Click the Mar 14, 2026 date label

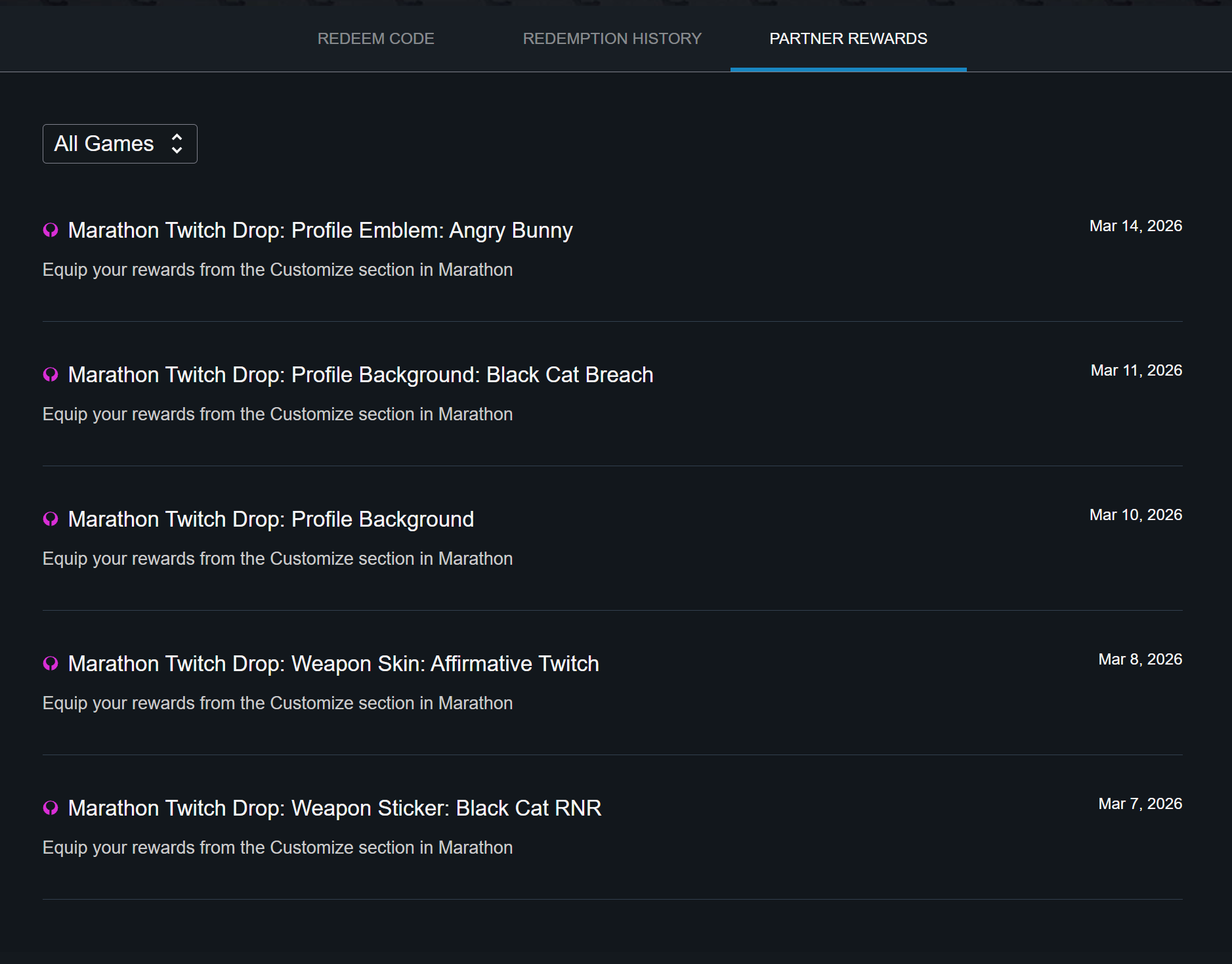click(1136, 226)
